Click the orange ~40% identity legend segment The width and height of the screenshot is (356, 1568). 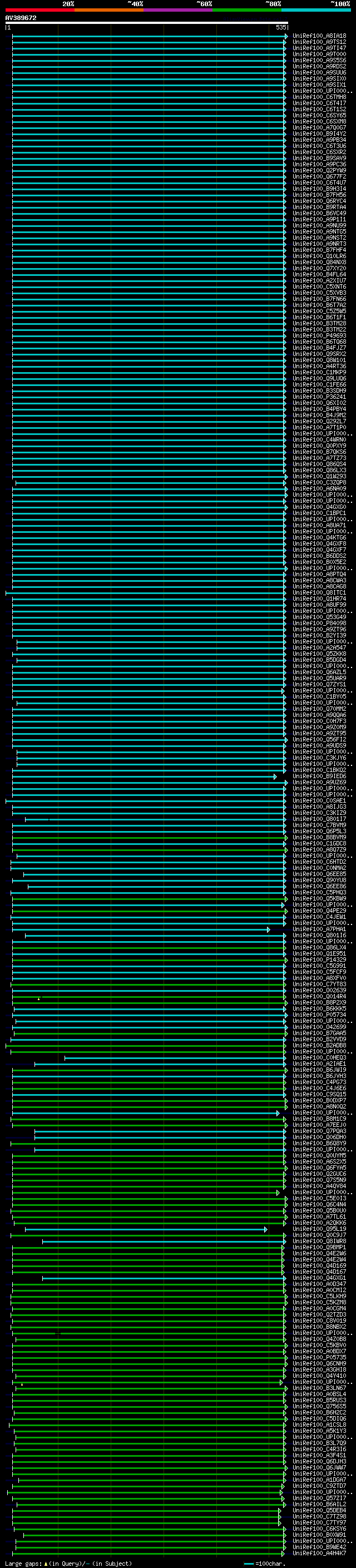(109, 10)
